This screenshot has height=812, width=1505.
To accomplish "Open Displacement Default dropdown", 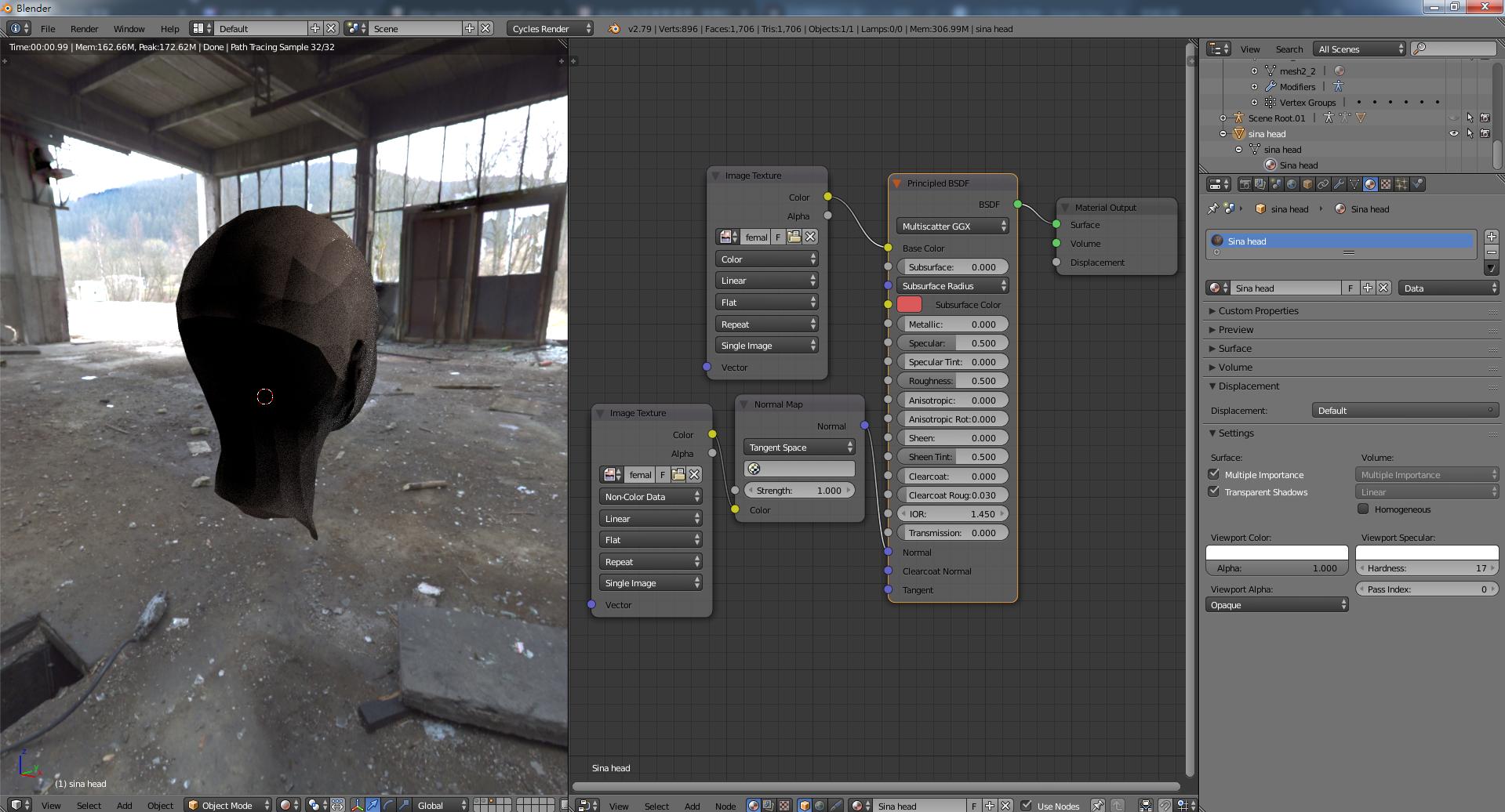I will point(1405,410).
